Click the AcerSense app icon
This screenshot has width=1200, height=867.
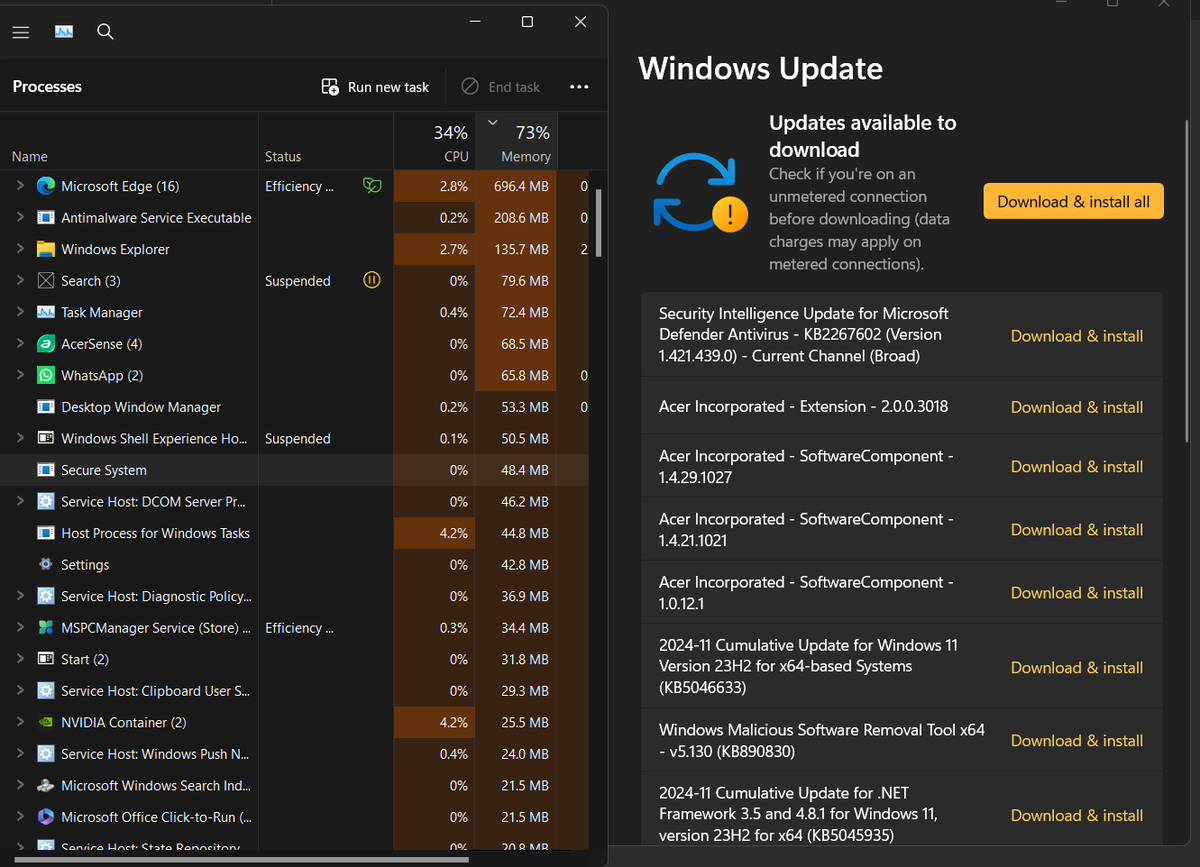(45, 344)
